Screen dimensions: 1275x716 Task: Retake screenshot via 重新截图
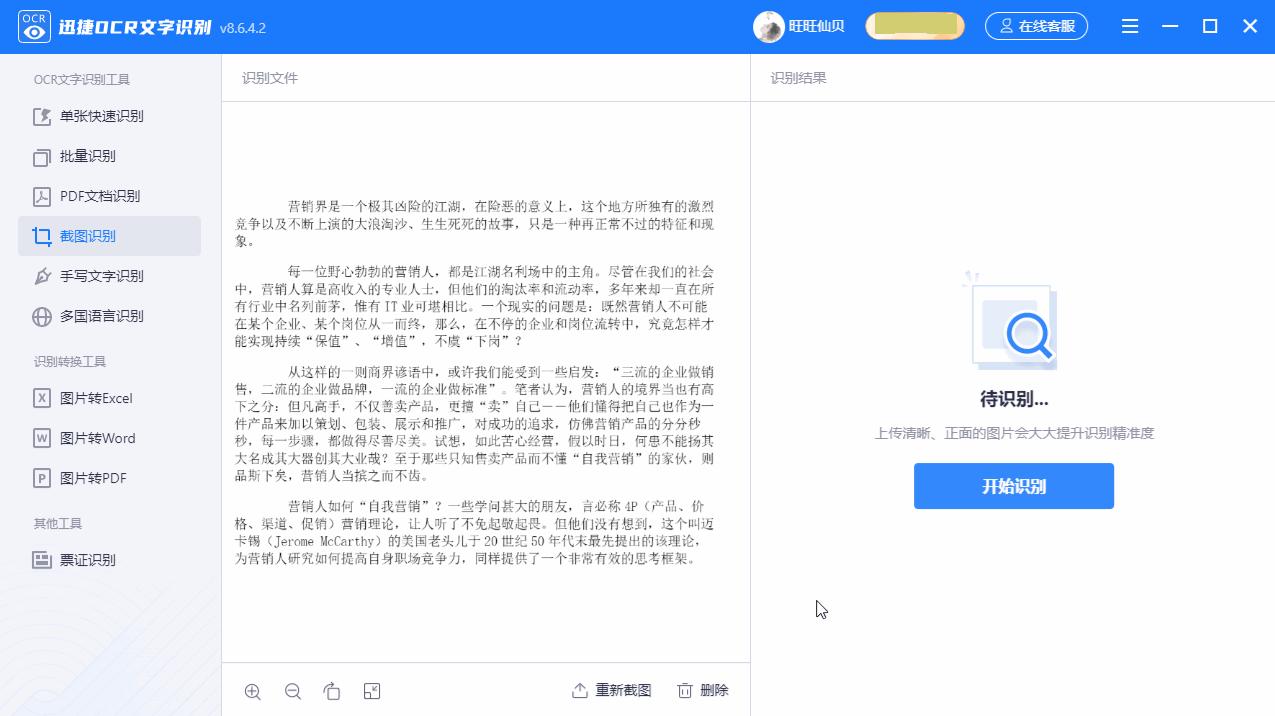pos(610,690)
